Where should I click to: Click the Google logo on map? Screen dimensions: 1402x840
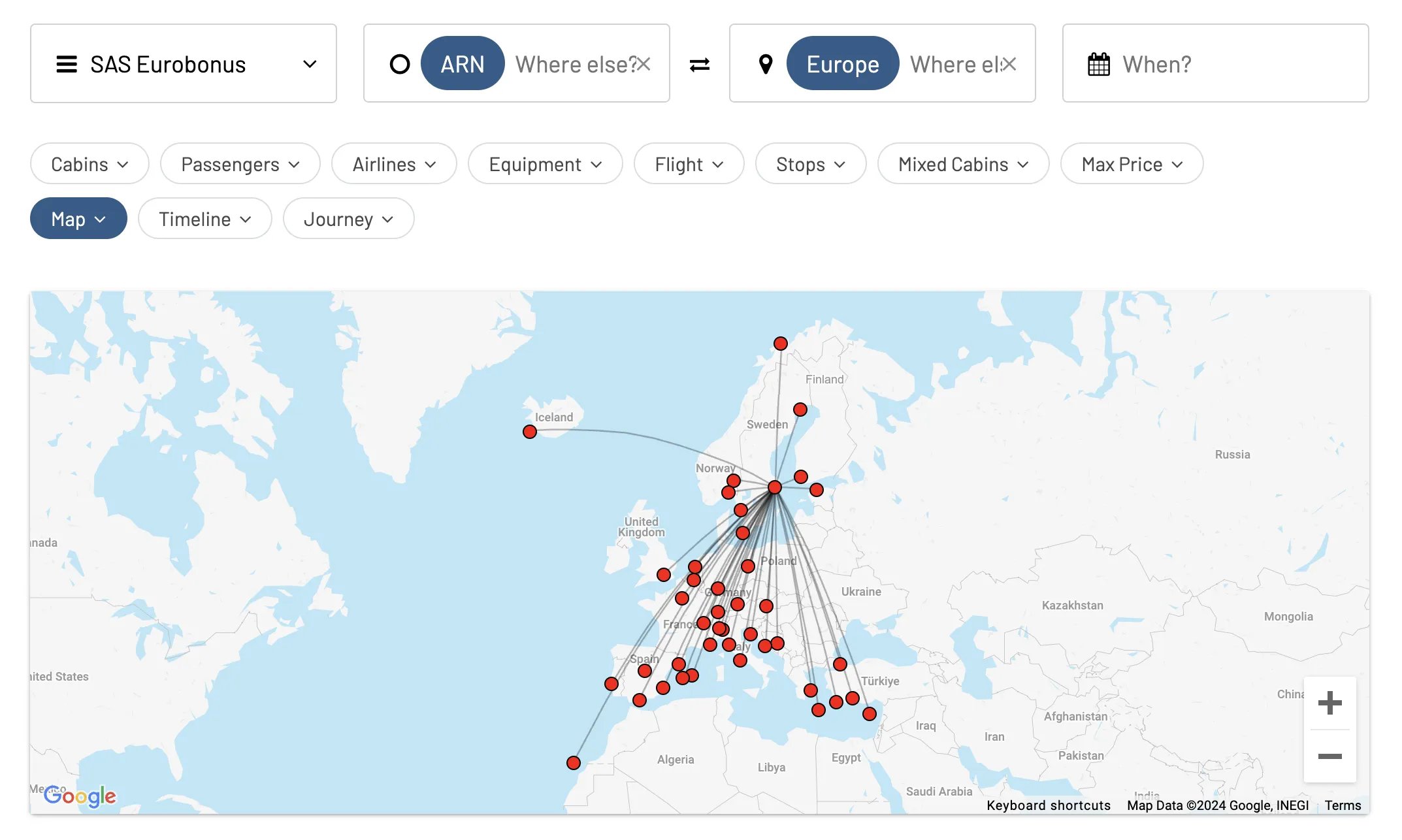[x=80, y=796]
